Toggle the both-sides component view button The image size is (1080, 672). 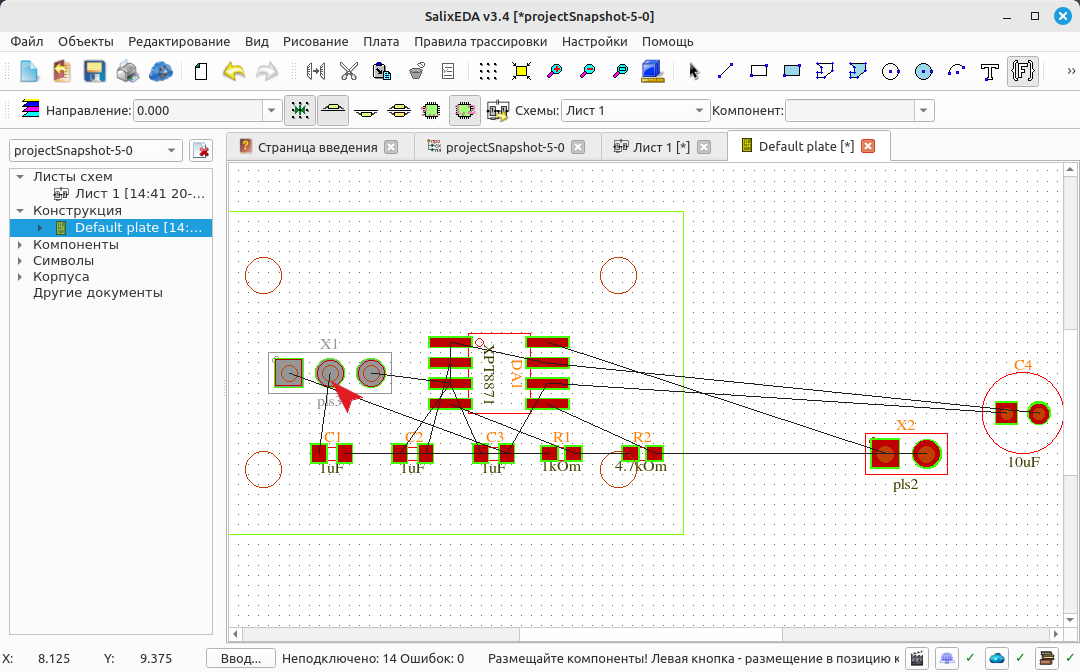(399, 110)
